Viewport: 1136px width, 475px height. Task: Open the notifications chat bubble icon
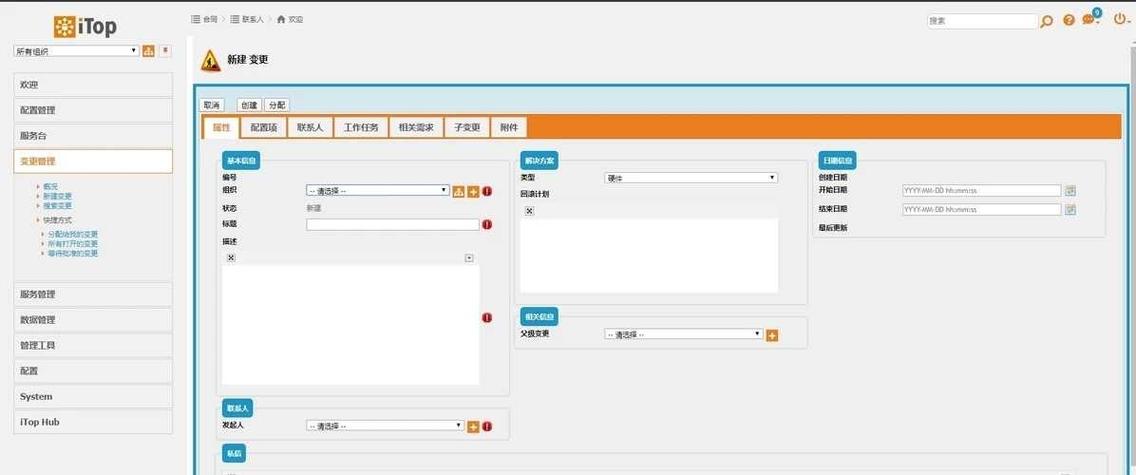pyautogui.click(x=1089, y=20)
